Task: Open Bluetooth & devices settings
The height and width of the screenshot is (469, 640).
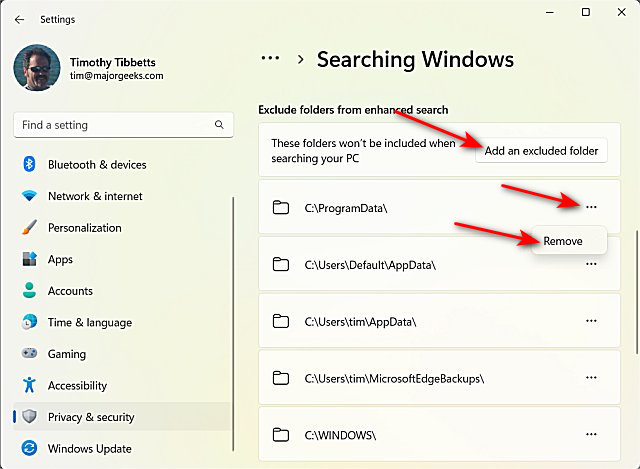Action: coord(97,165)
